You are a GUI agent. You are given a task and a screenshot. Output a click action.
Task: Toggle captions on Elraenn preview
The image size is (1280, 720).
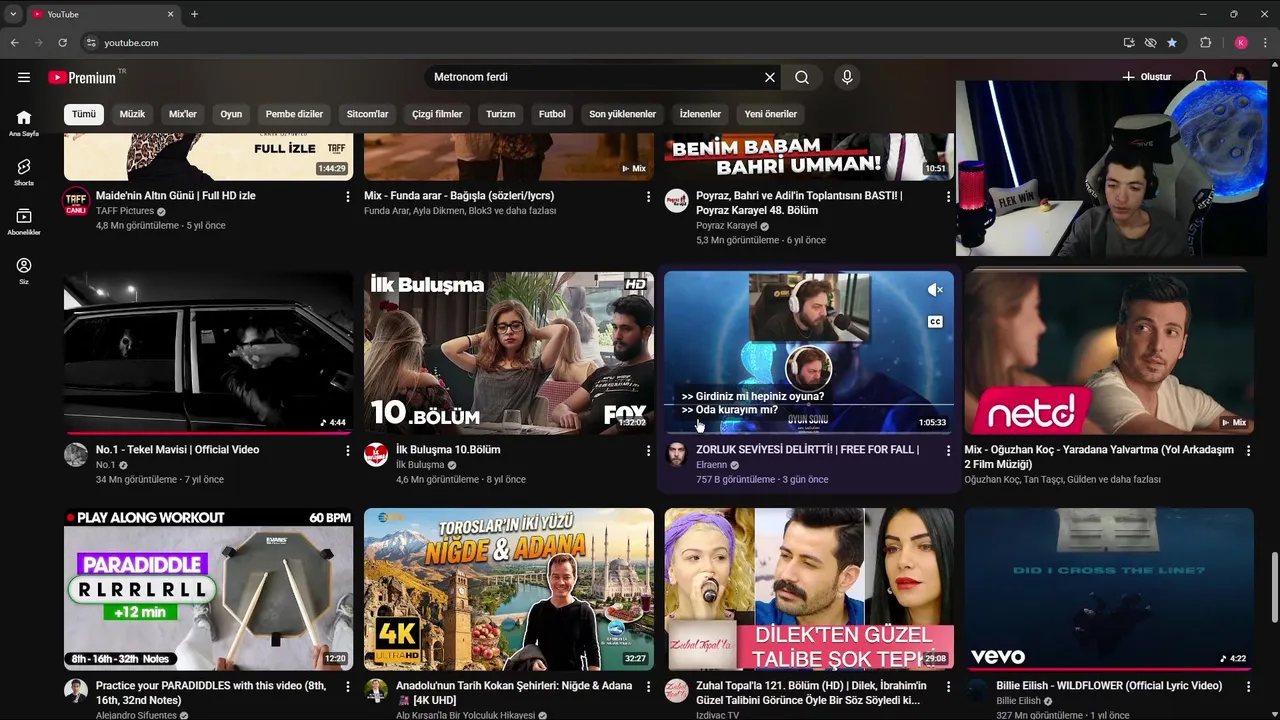point(935,322)
